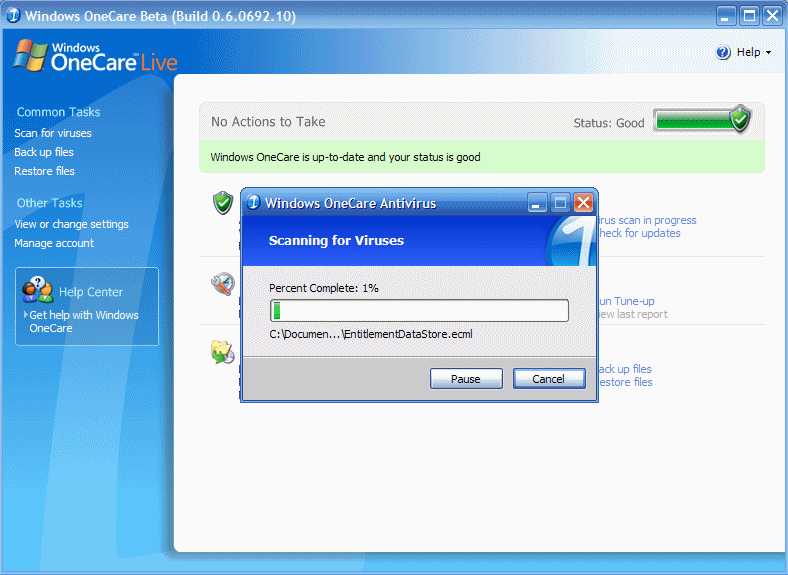Click the Tune-up wrench clock icon
788x575 pixels.
coord(223,284)
